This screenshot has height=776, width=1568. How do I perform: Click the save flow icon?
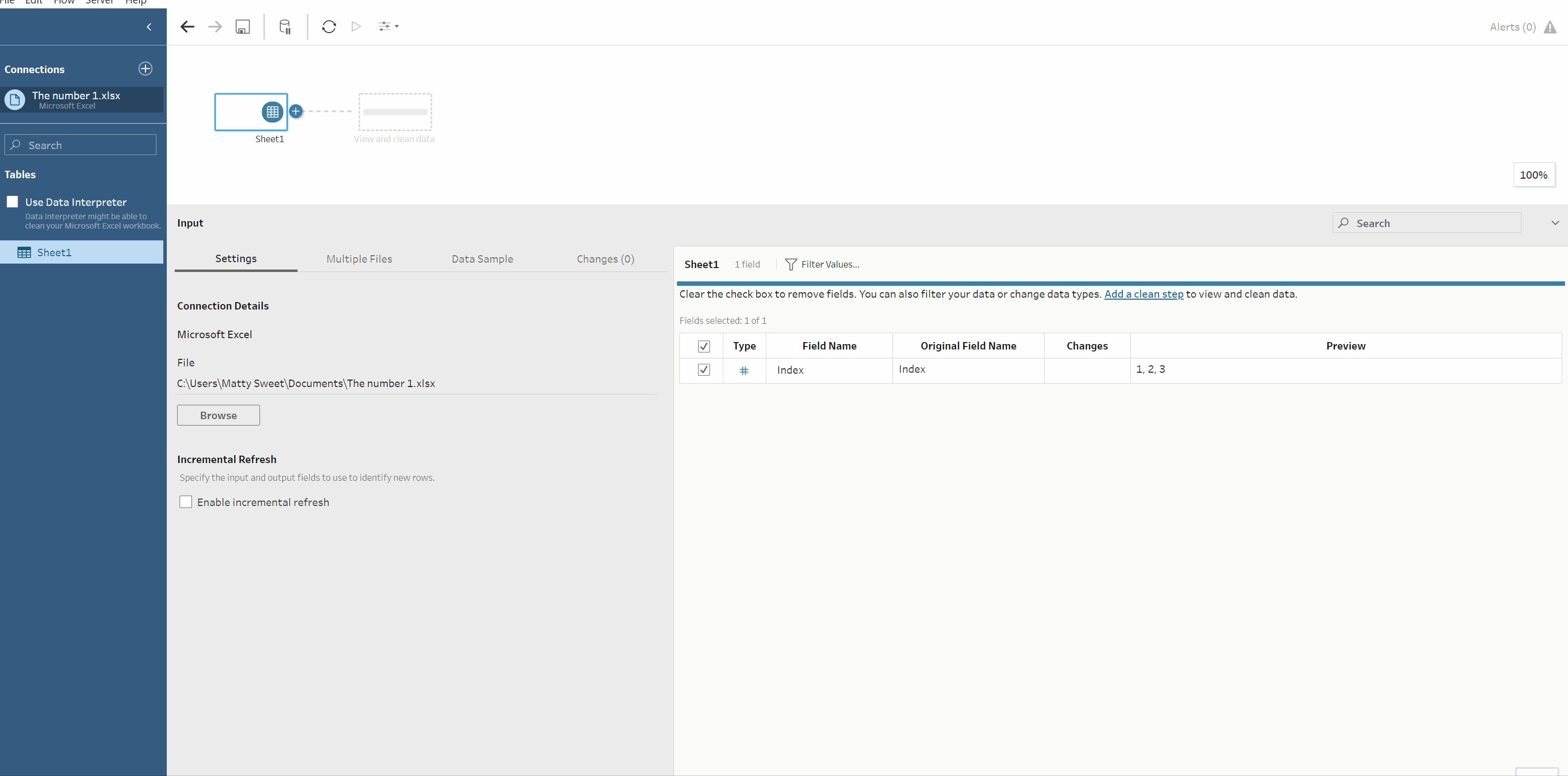pyautogui.click(x=242, y=27)
